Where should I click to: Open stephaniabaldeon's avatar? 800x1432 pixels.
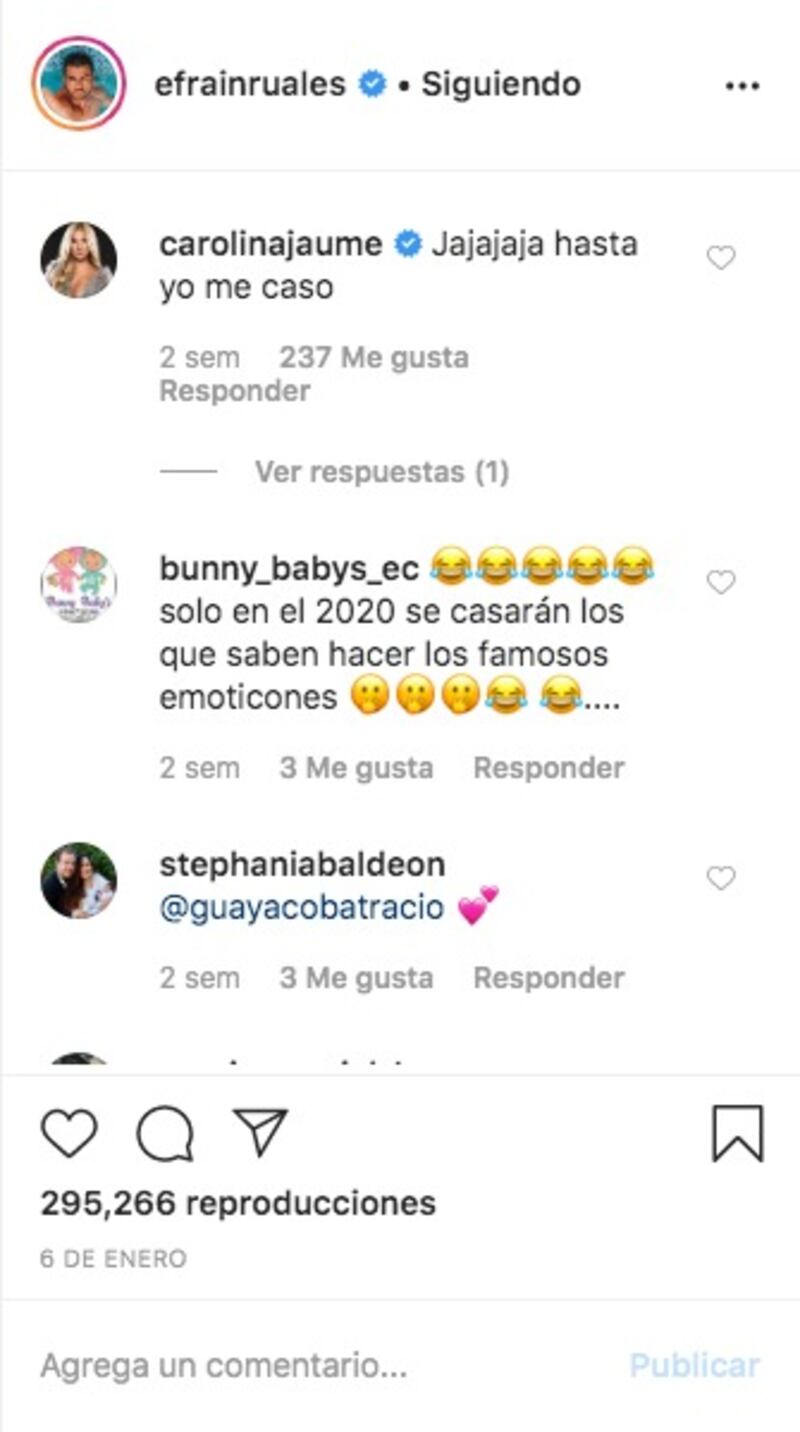point(78,880)
